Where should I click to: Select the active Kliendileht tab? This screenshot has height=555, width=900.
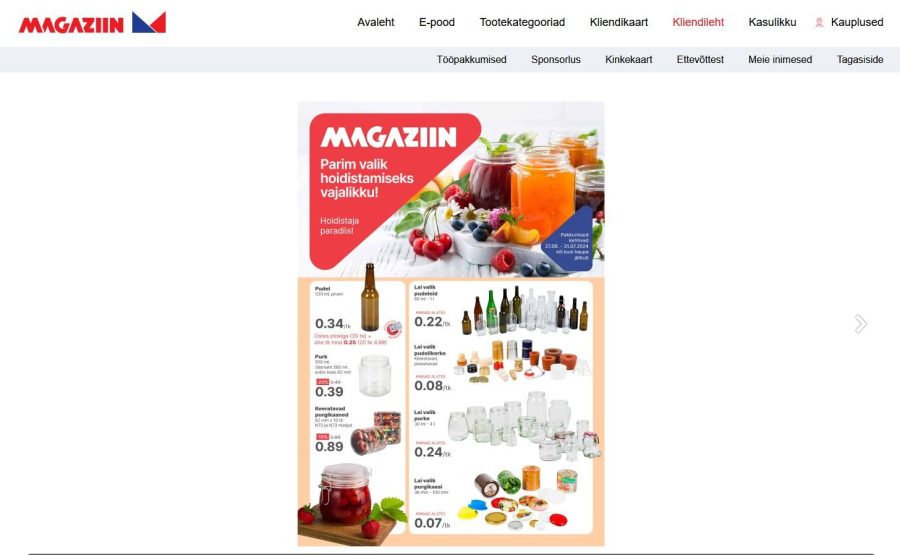[698, 22]
